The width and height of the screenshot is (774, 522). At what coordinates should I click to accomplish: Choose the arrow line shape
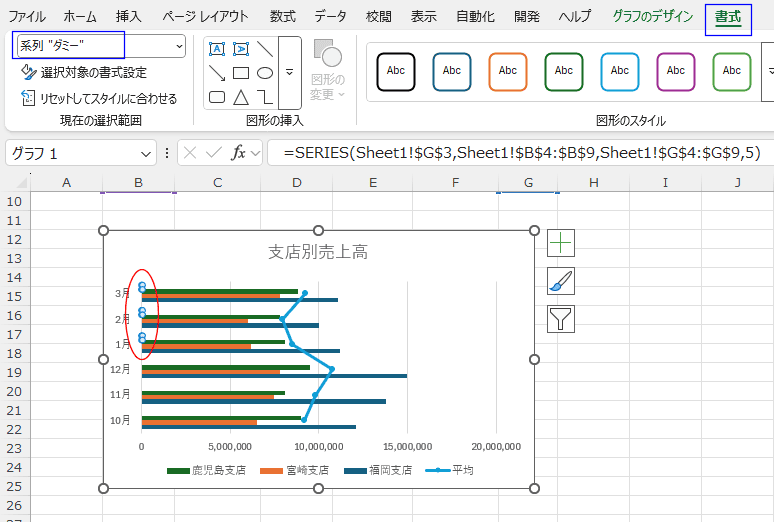click(217, 73)
